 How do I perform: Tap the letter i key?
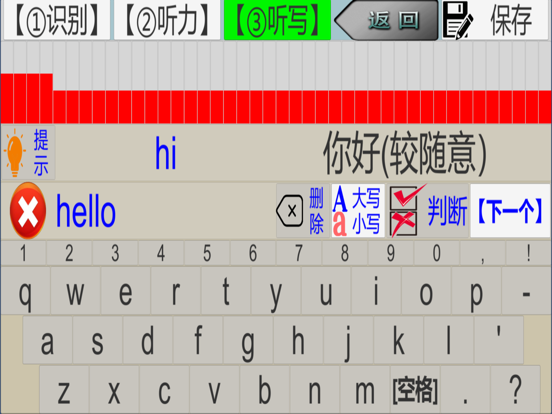[x=376, y=290]
